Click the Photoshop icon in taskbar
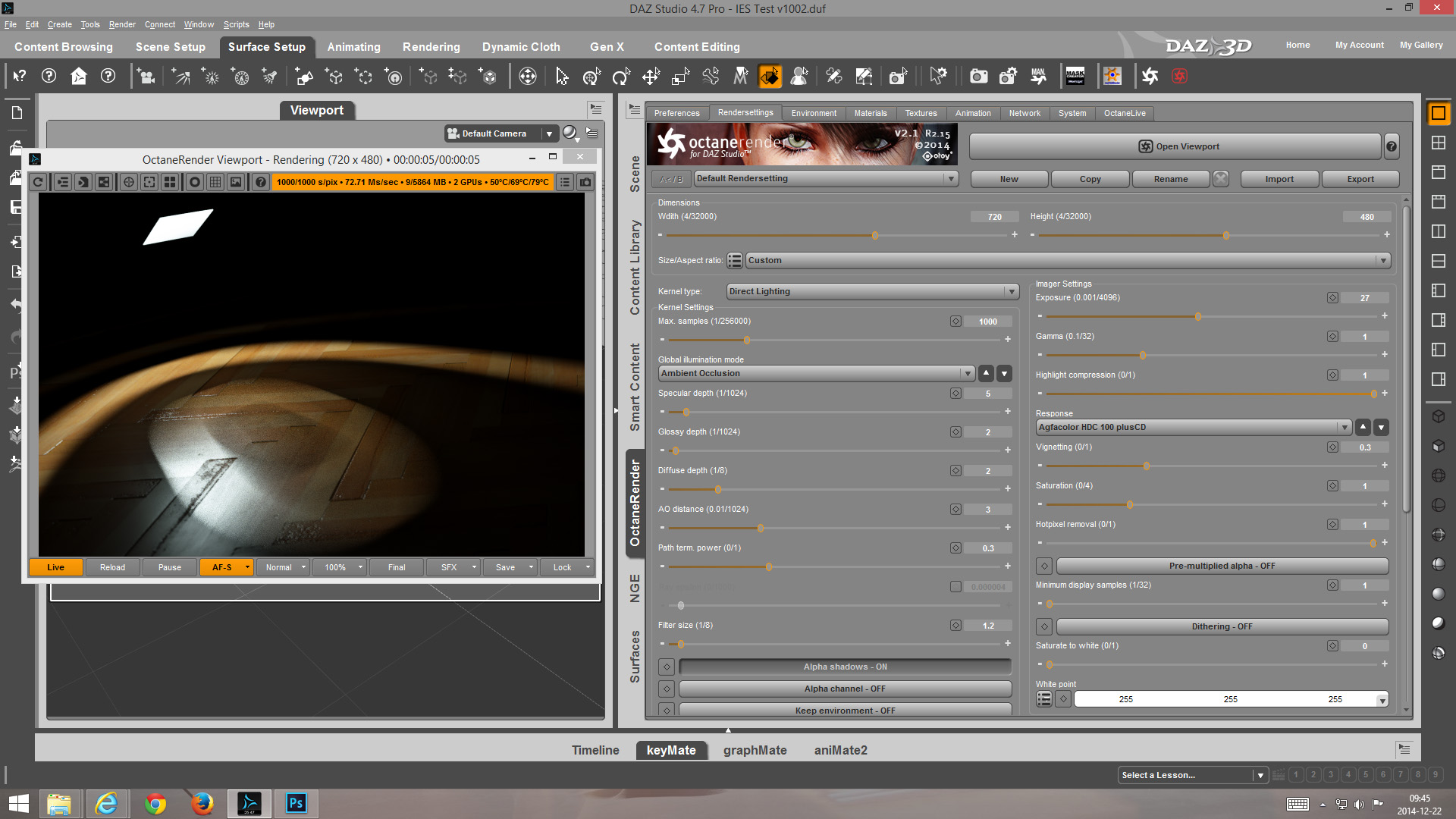The height and width of the screenshot is (819, 1456). pos(296,803)
